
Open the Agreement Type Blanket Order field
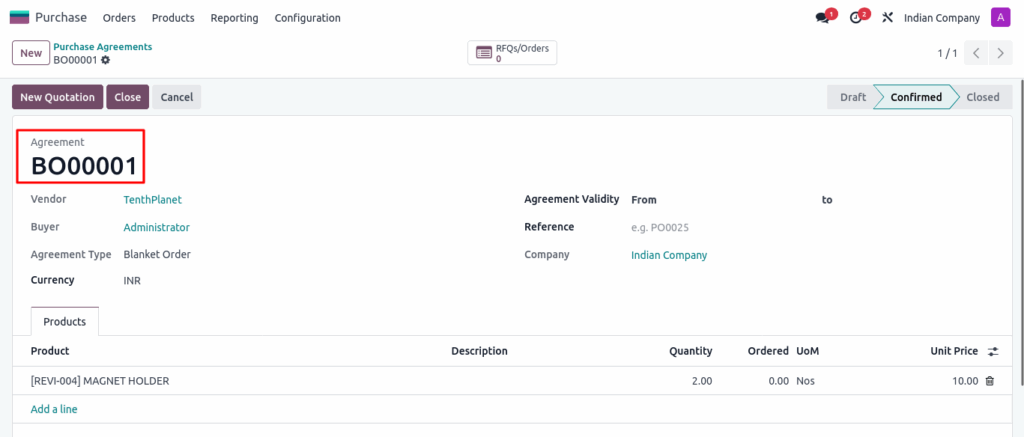[x=157, y=255]
